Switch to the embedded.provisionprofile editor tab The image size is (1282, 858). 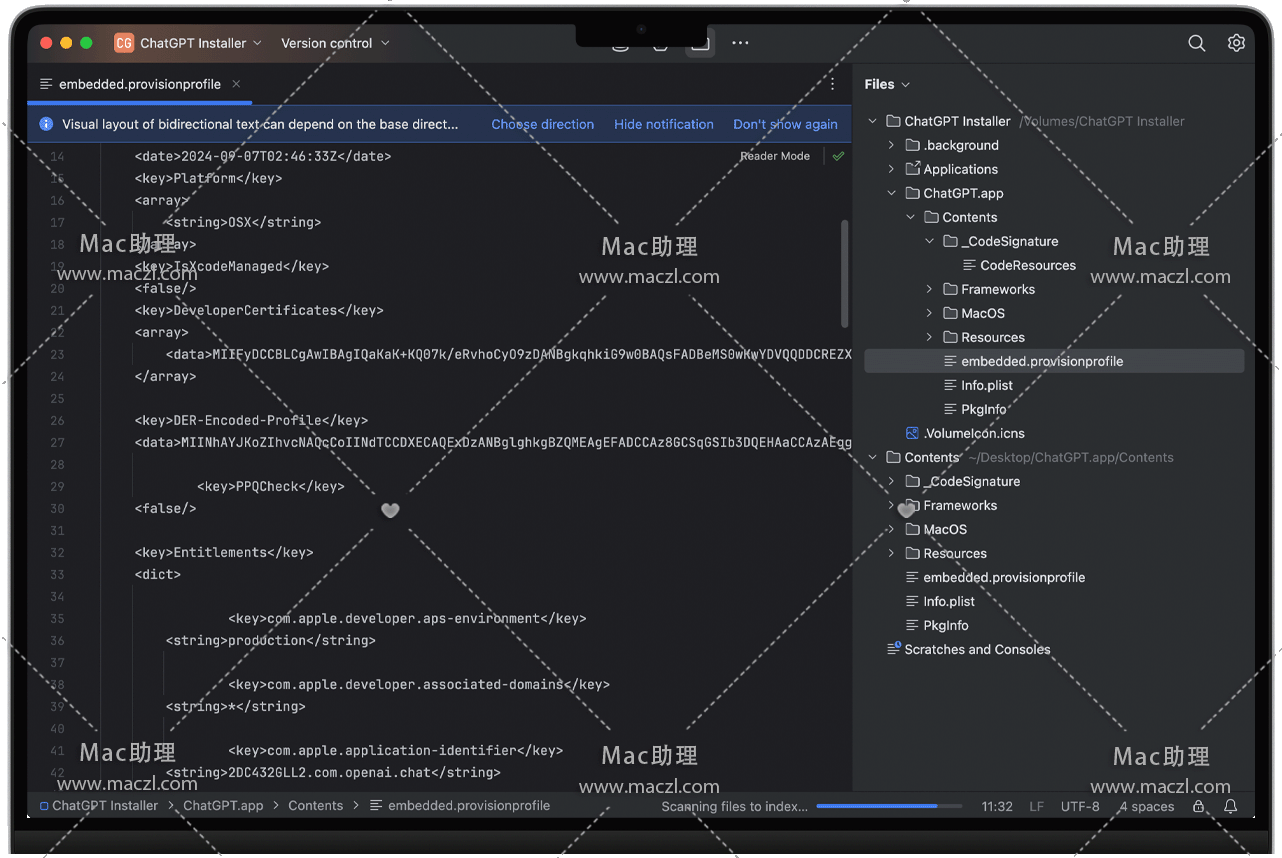click(139, 85)
